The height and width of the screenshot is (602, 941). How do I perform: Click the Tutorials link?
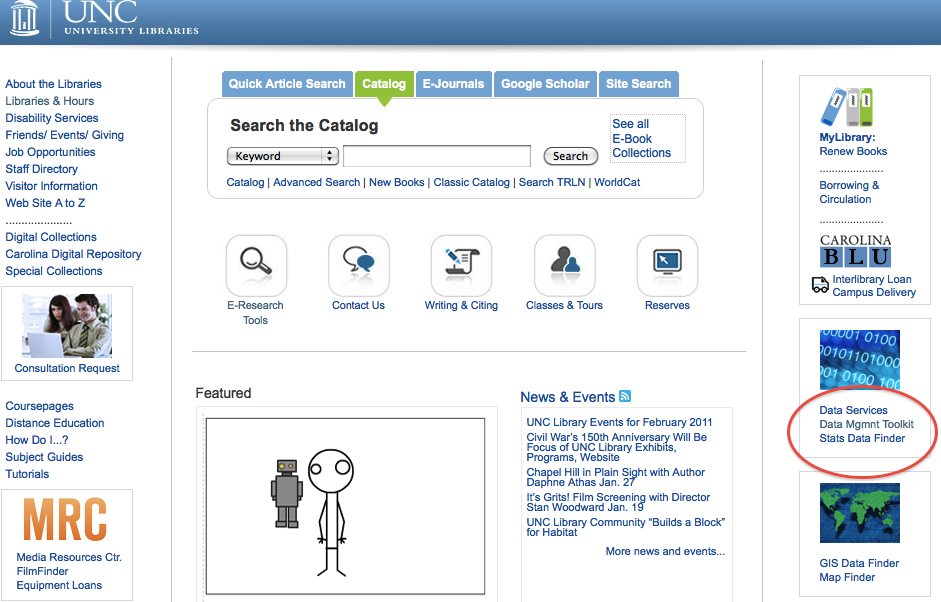27,474
